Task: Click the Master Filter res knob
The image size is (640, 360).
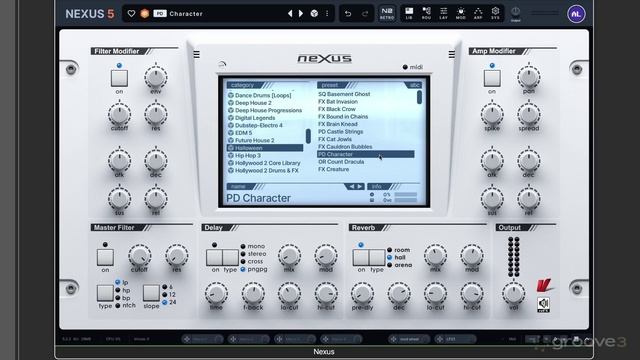Action: [176, 256]
